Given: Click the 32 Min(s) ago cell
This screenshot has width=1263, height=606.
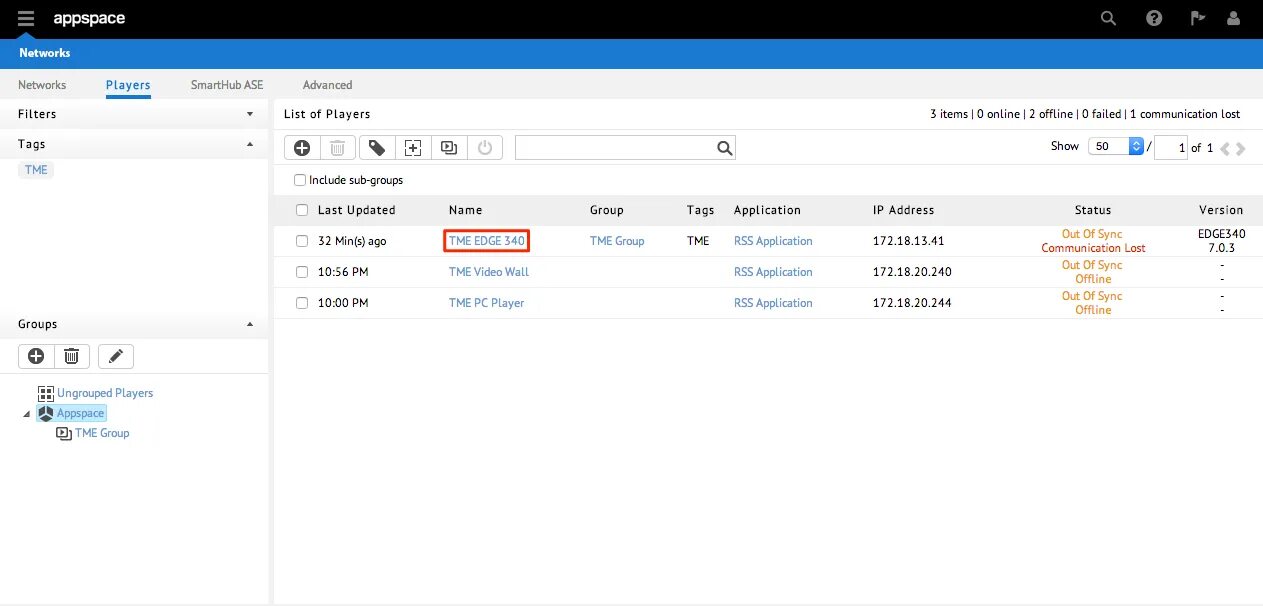Looking at the screenshot, I should click(352, 241).
